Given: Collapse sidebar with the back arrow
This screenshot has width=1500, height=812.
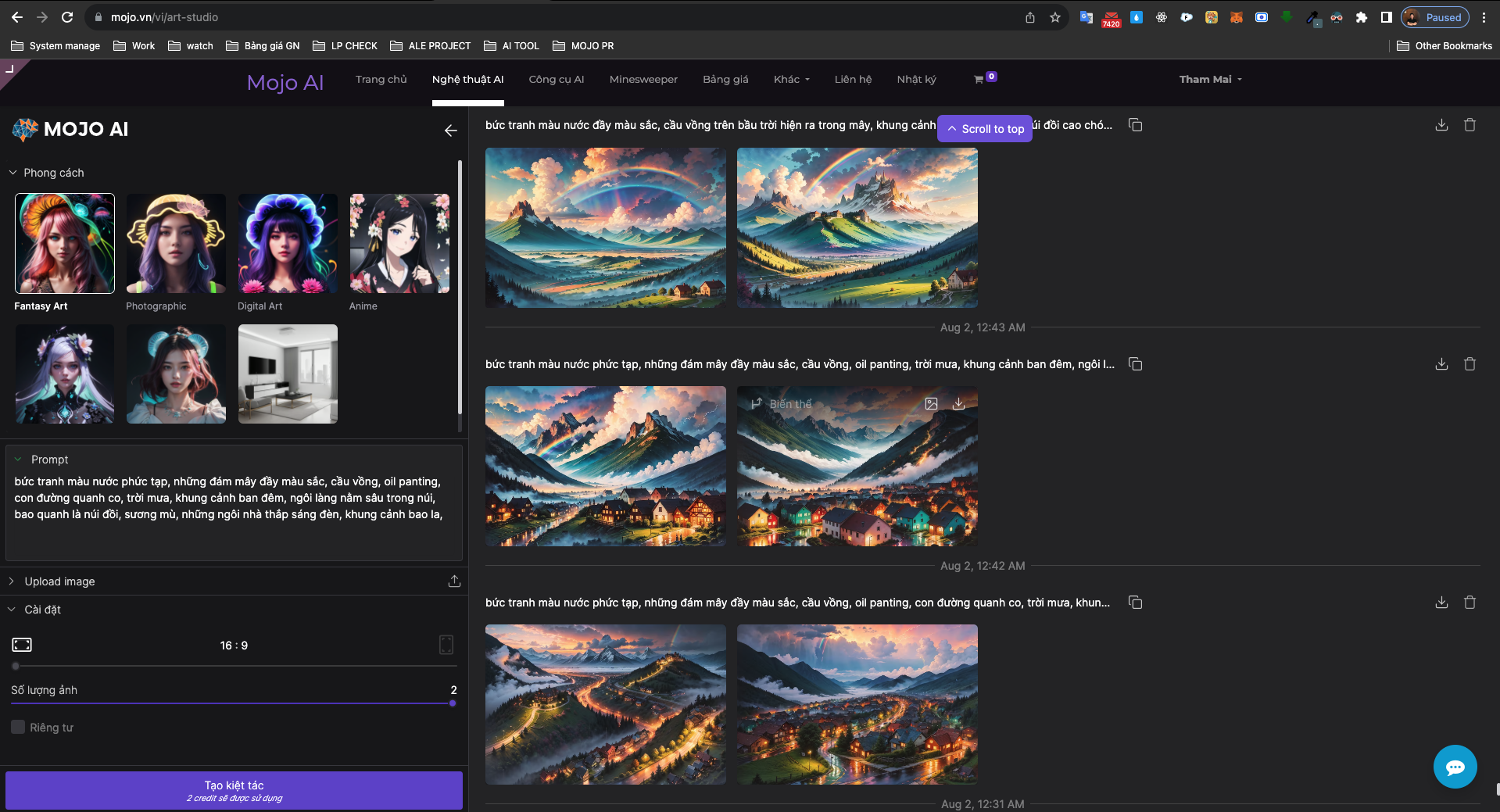Looking at the screenshot, I should pos(451,131).
